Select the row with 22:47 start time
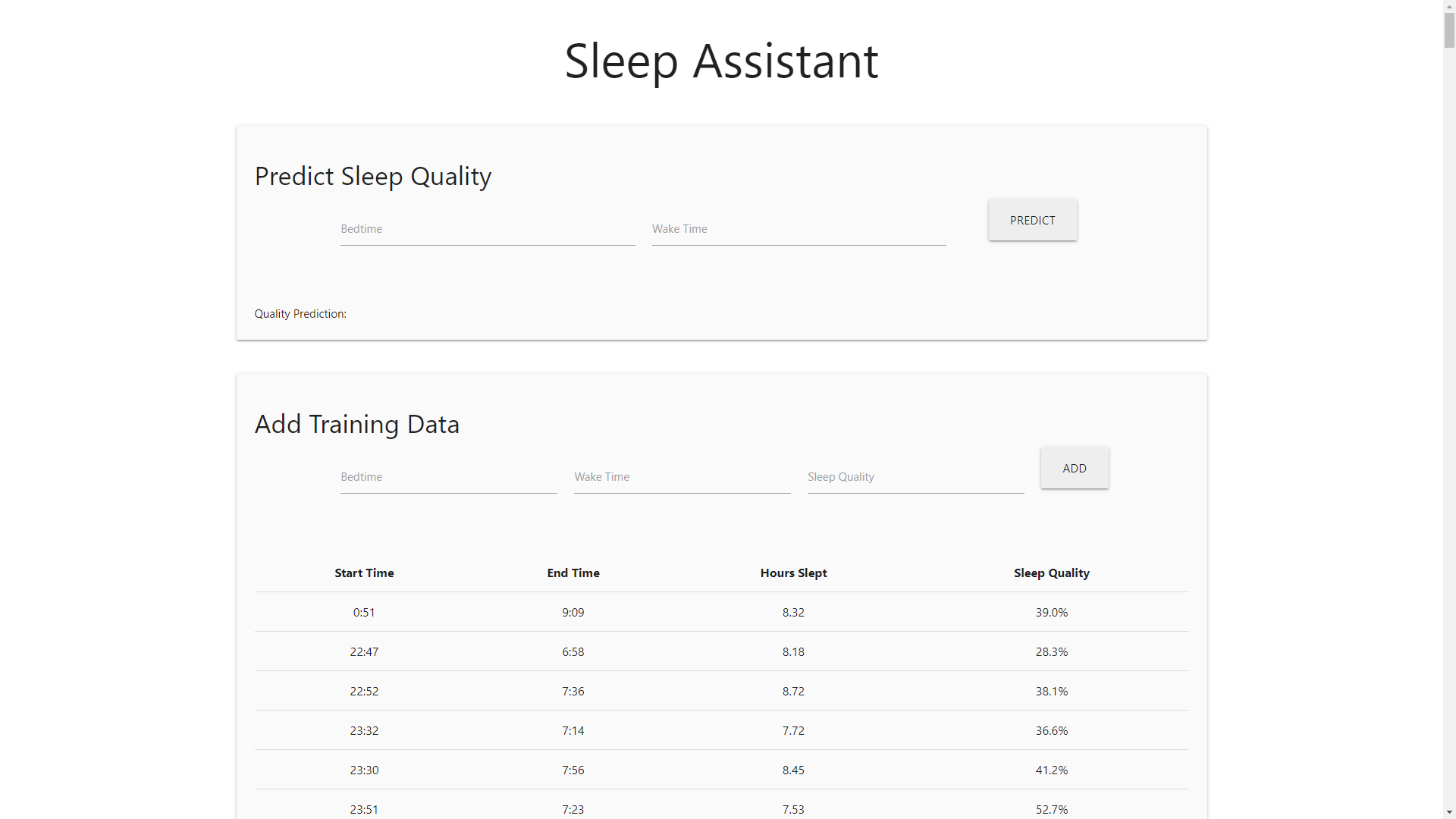 click(x=364, y=652)
